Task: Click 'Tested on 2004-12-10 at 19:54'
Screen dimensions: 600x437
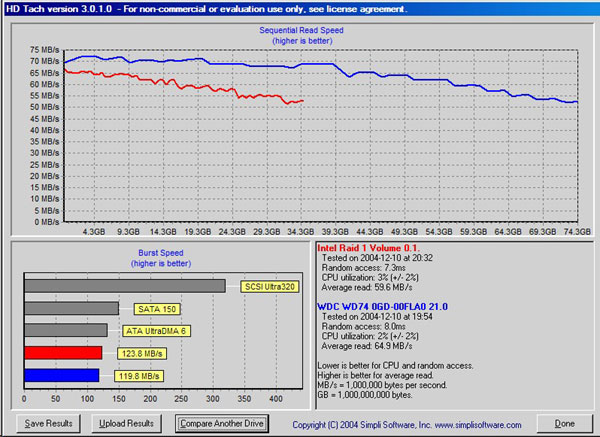Action: (x=377, y=316)
